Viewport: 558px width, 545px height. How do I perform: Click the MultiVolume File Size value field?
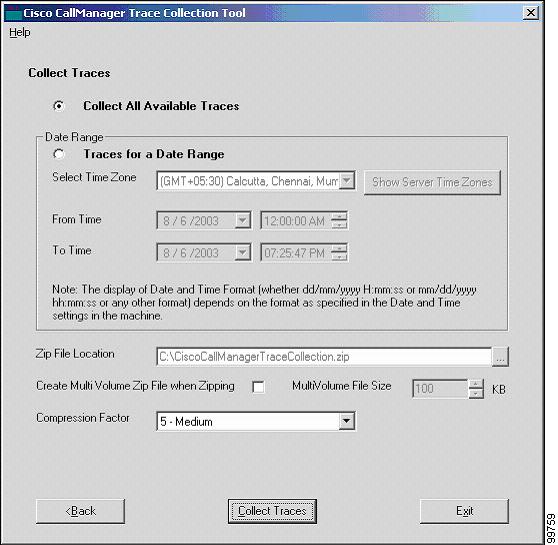click(x=440, y=388)
